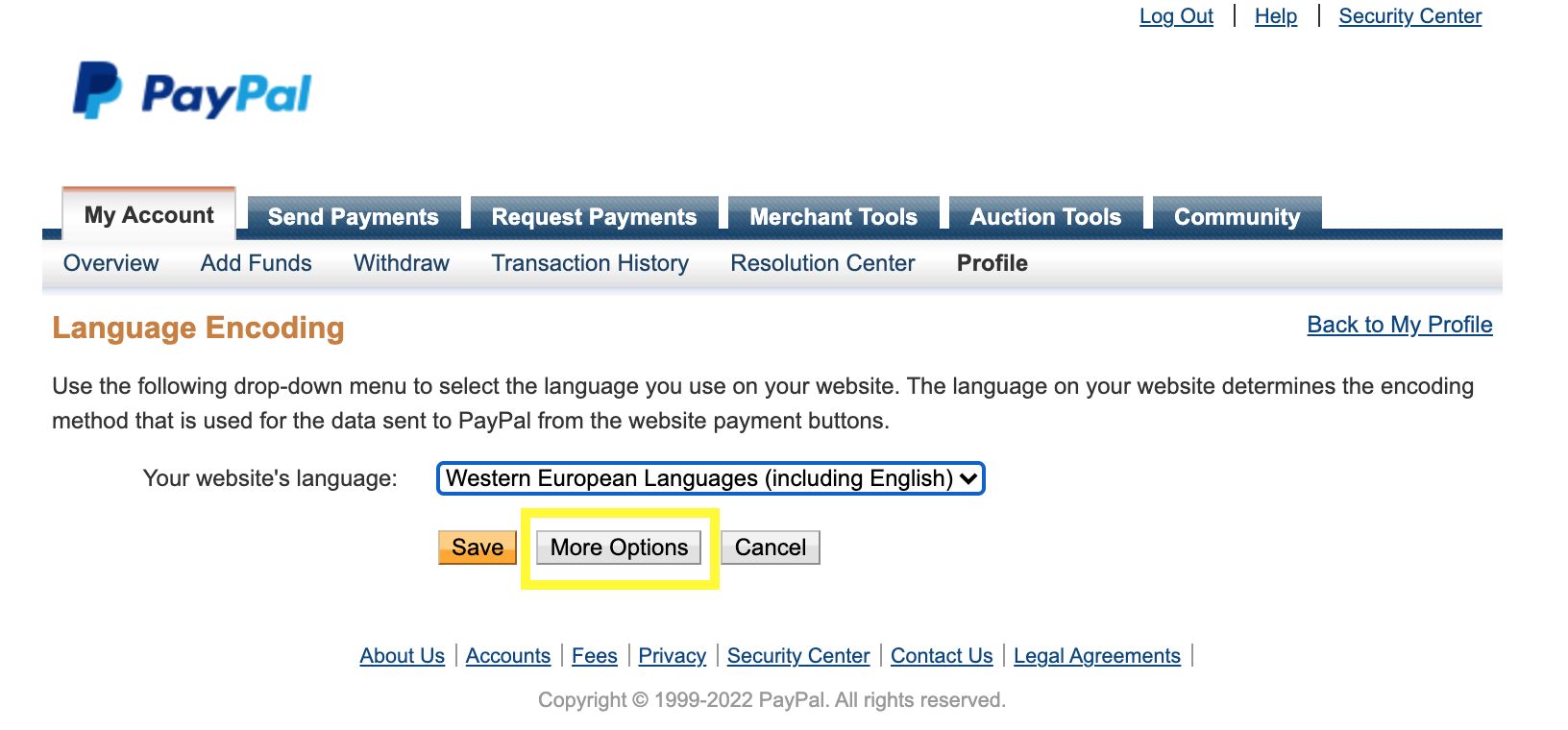Open the website language dropdown
1568x730 pixels.
(710, 478)
